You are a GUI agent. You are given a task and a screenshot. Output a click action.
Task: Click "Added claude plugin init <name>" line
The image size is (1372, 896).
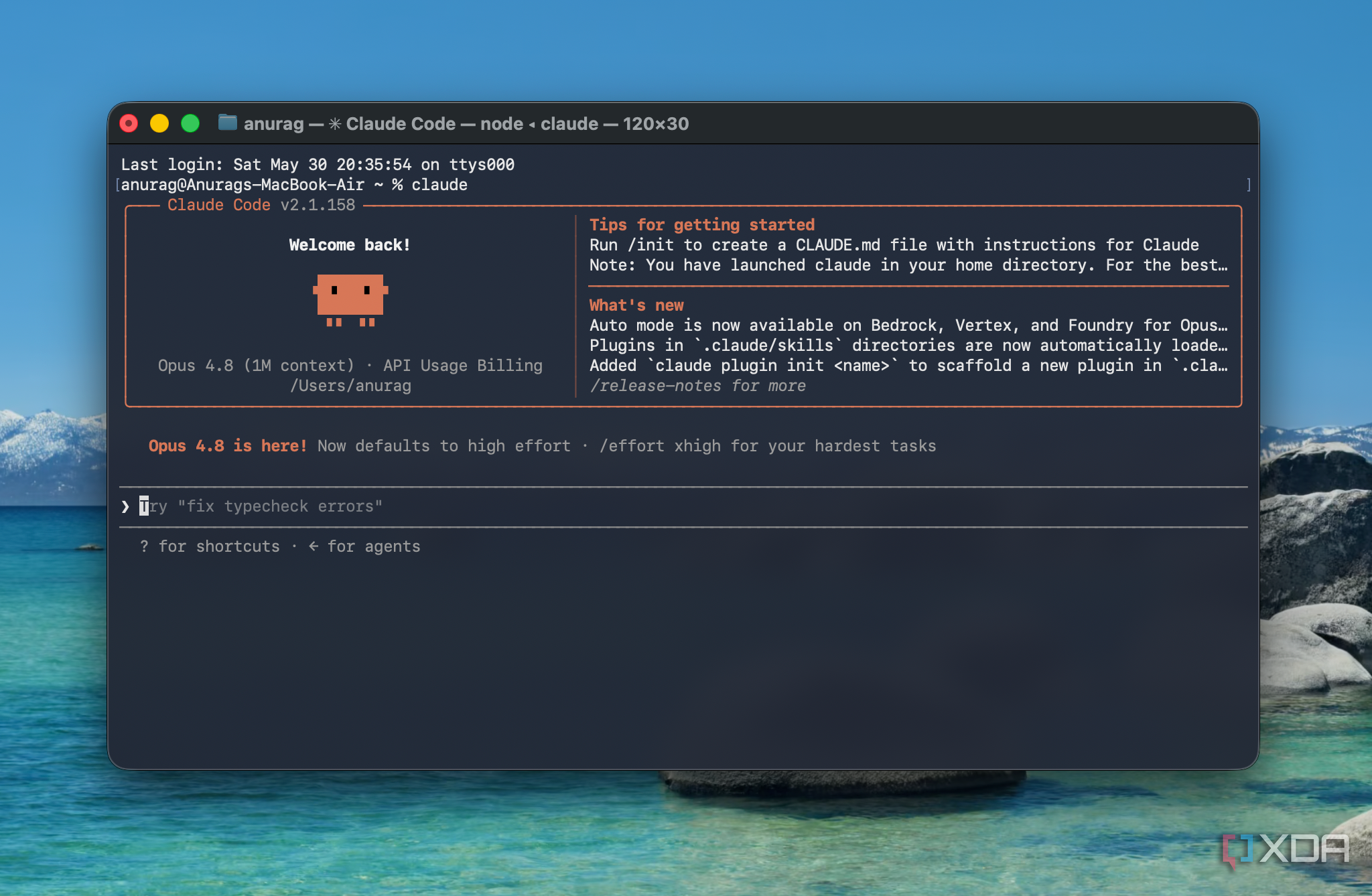908,366
